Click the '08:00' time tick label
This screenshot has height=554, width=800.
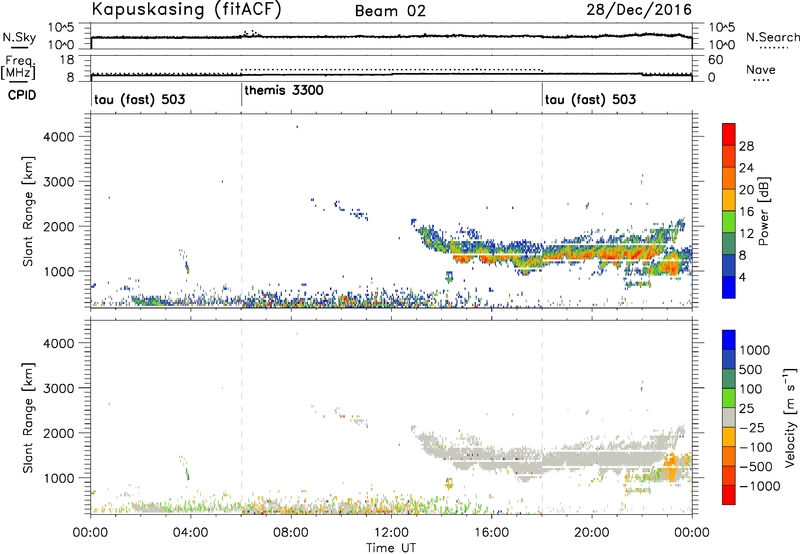291,533
